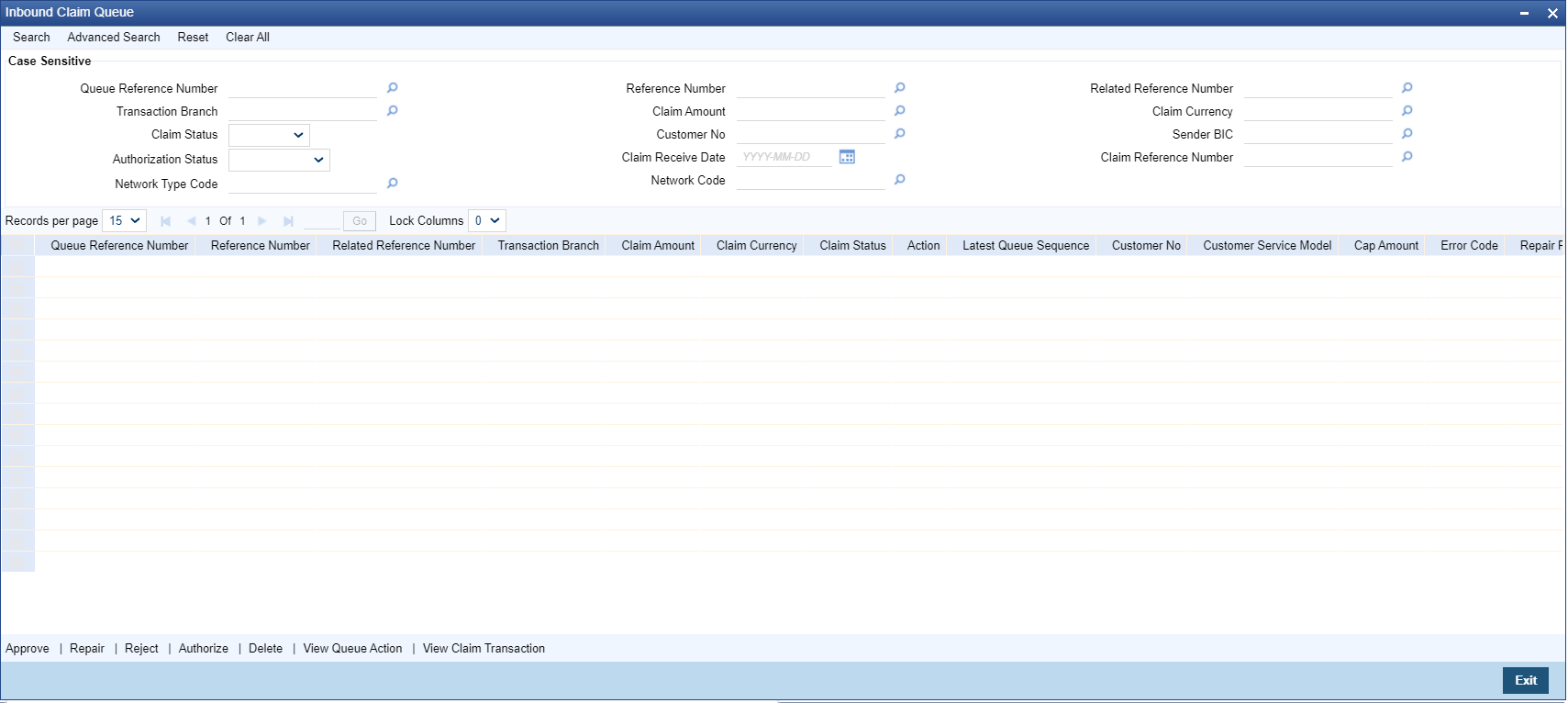Focus the page number input box

[x=321, y=221]
